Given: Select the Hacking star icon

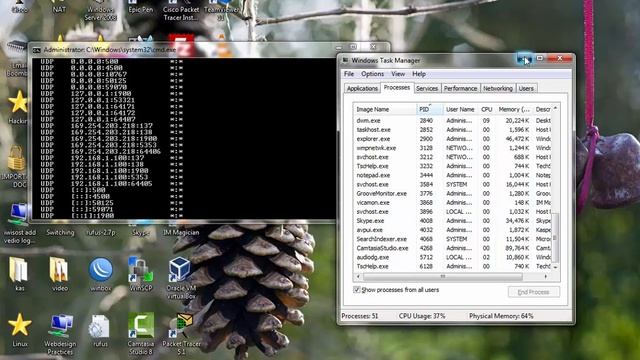Looking at the screenshot, I should tap(19, 102).
